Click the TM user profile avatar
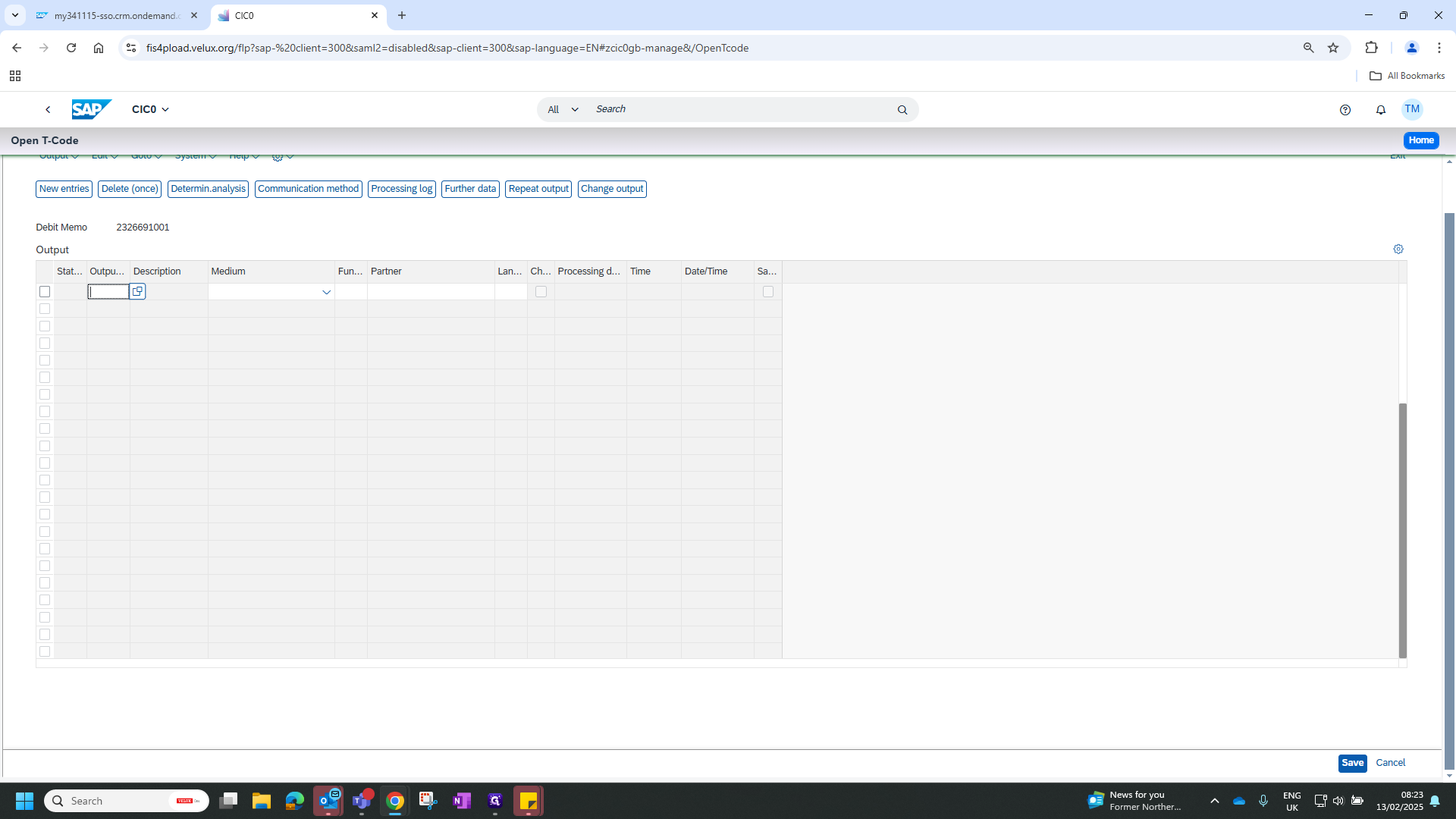 click(1412, 109)
